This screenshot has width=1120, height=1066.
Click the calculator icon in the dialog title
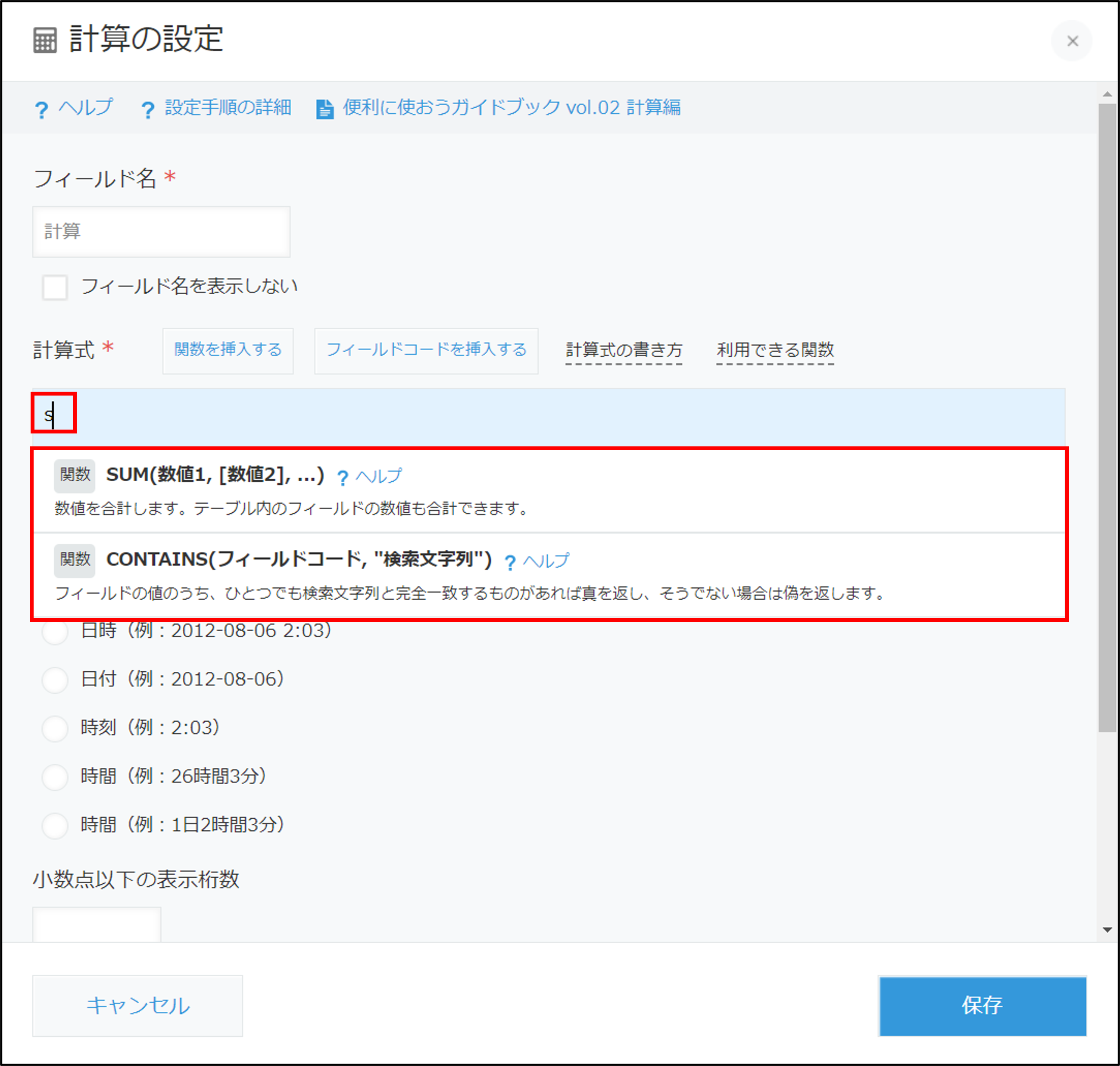pyautogui.click(x=45, y=41)
